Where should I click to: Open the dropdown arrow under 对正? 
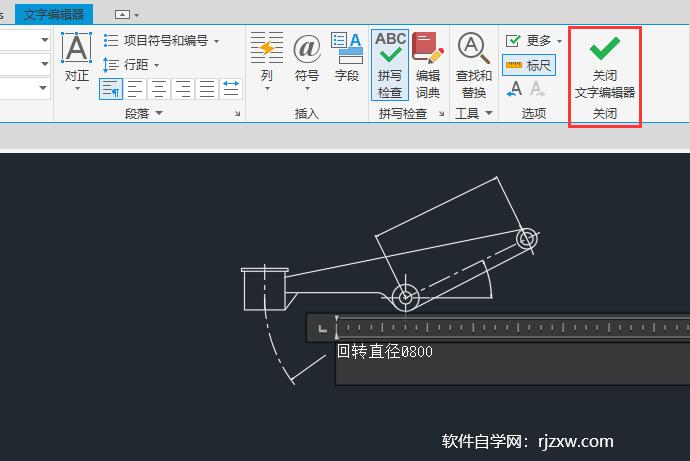tap(77, 88)
